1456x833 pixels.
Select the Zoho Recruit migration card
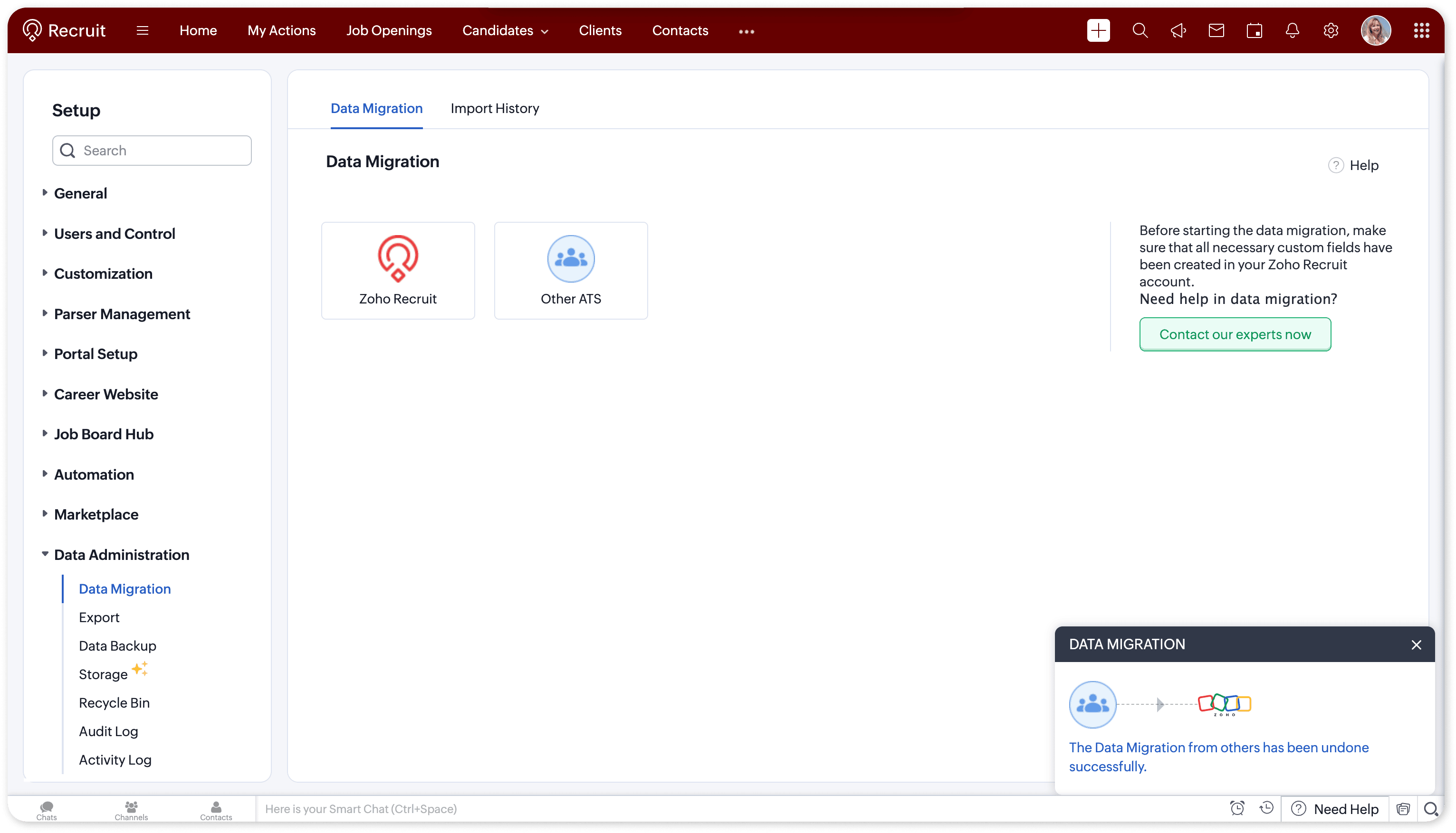(398, 270)
